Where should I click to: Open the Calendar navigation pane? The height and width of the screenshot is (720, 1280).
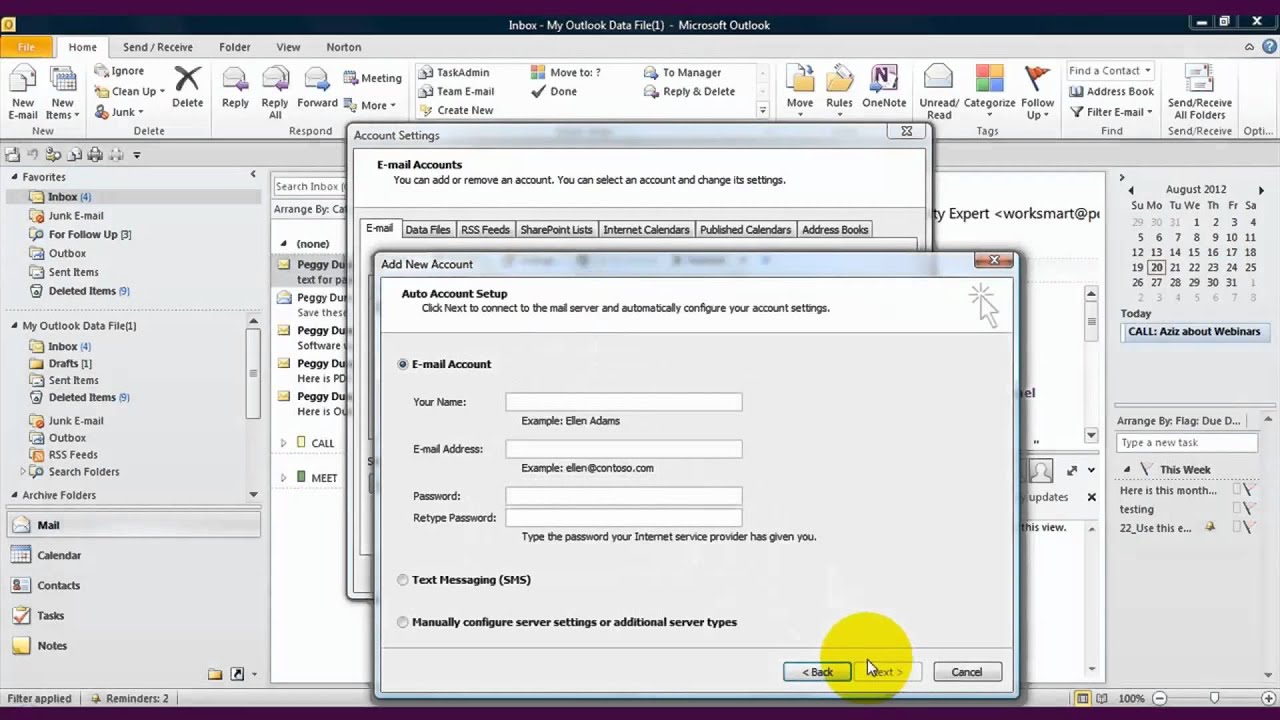pyautogui.click(x=133, y=555)
